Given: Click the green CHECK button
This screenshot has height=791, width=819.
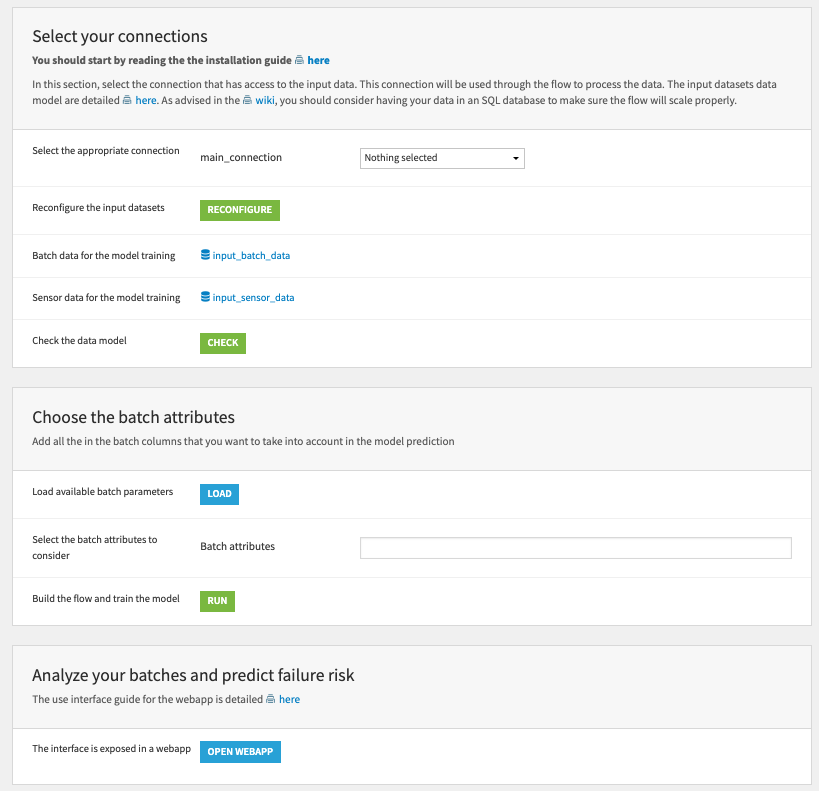Looking at the screenshot, I should [x=222, y=342].
